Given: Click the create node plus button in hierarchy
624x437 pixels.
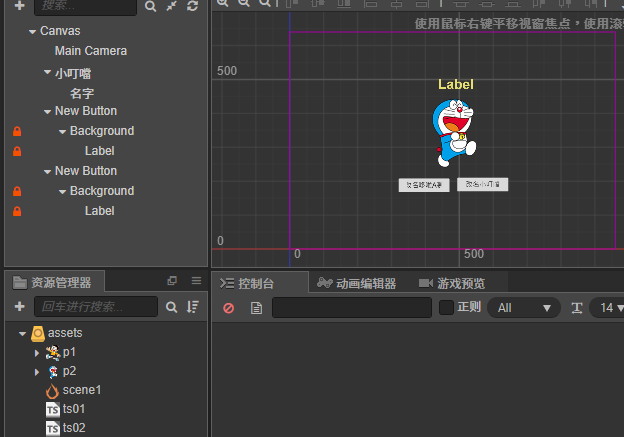Looking at the screenshot, I should coord(20,5).
